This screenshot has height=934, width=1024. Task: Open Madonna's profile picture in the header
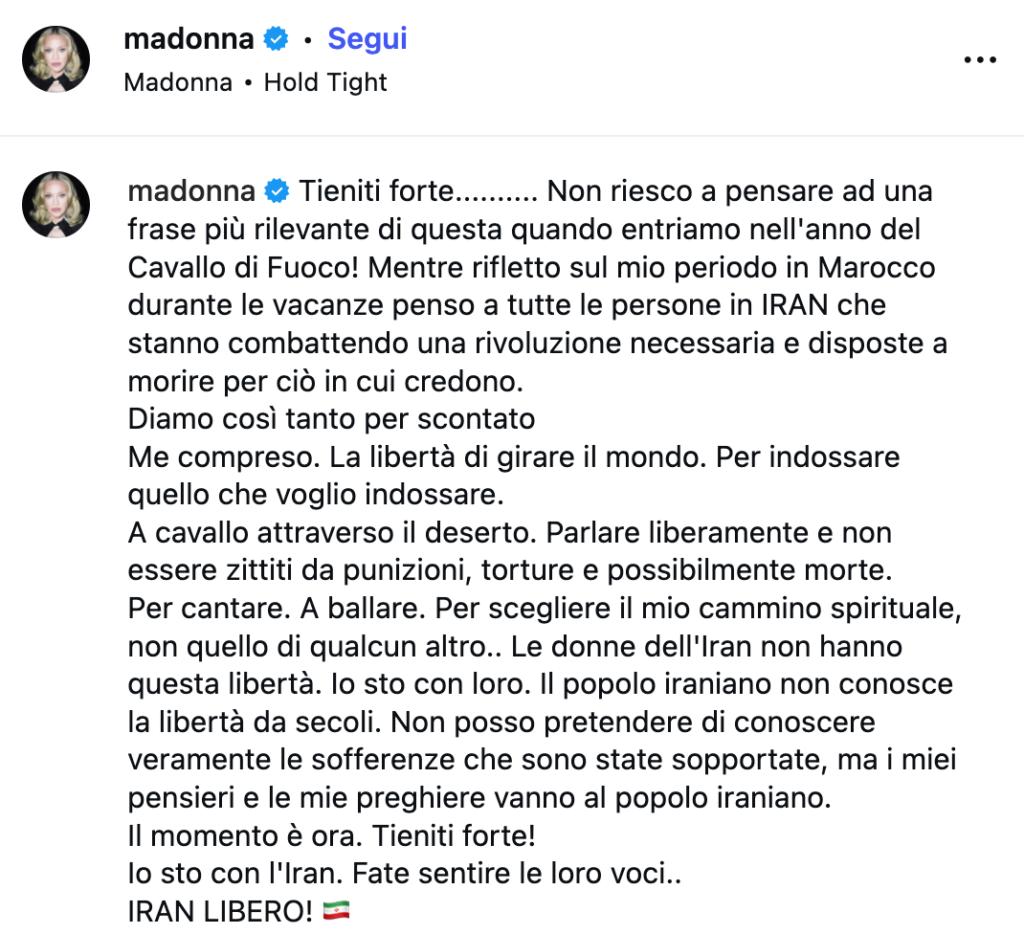tap(57, 59)
